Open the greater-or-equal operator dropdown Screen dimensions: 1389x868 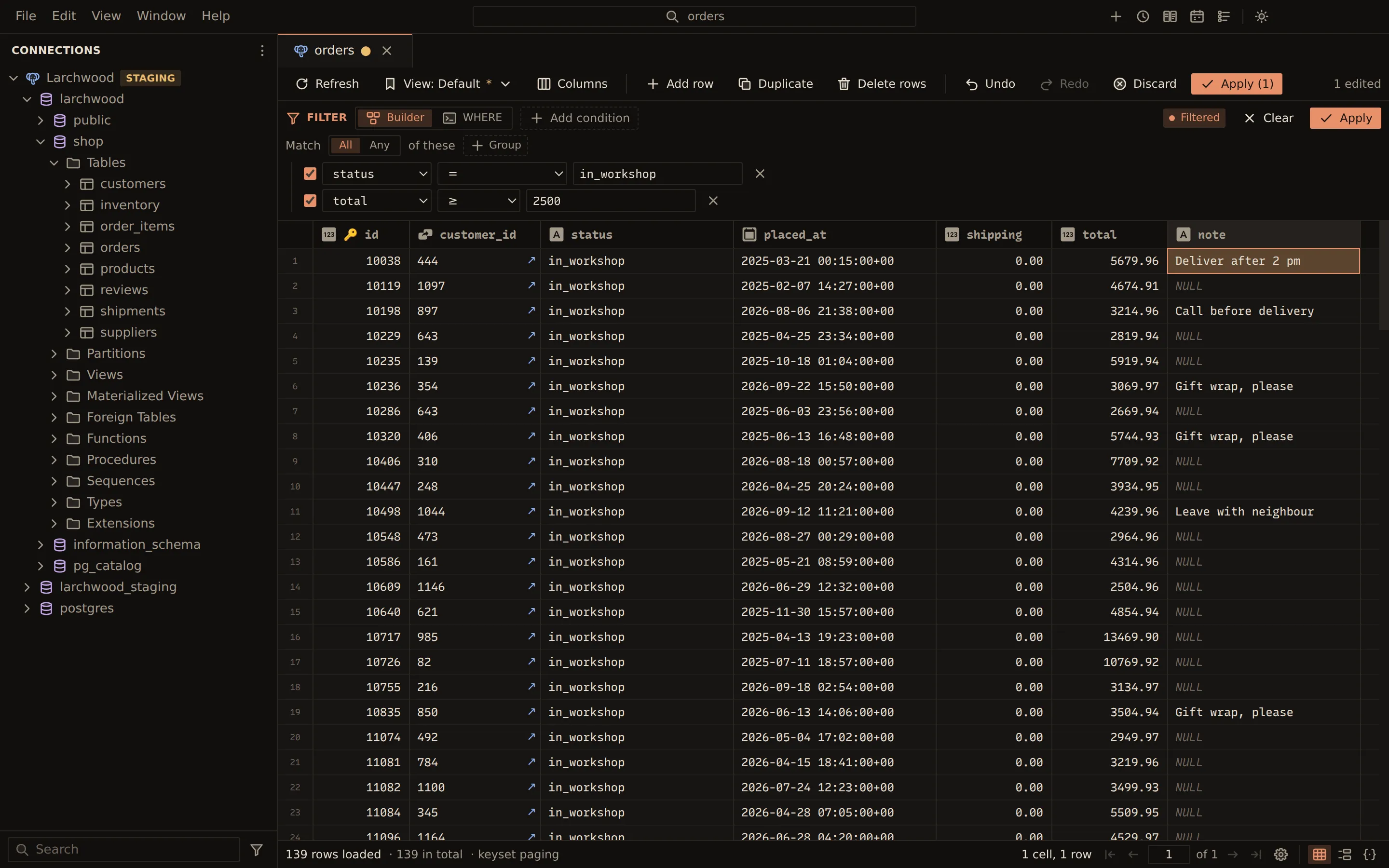(479, 200)
